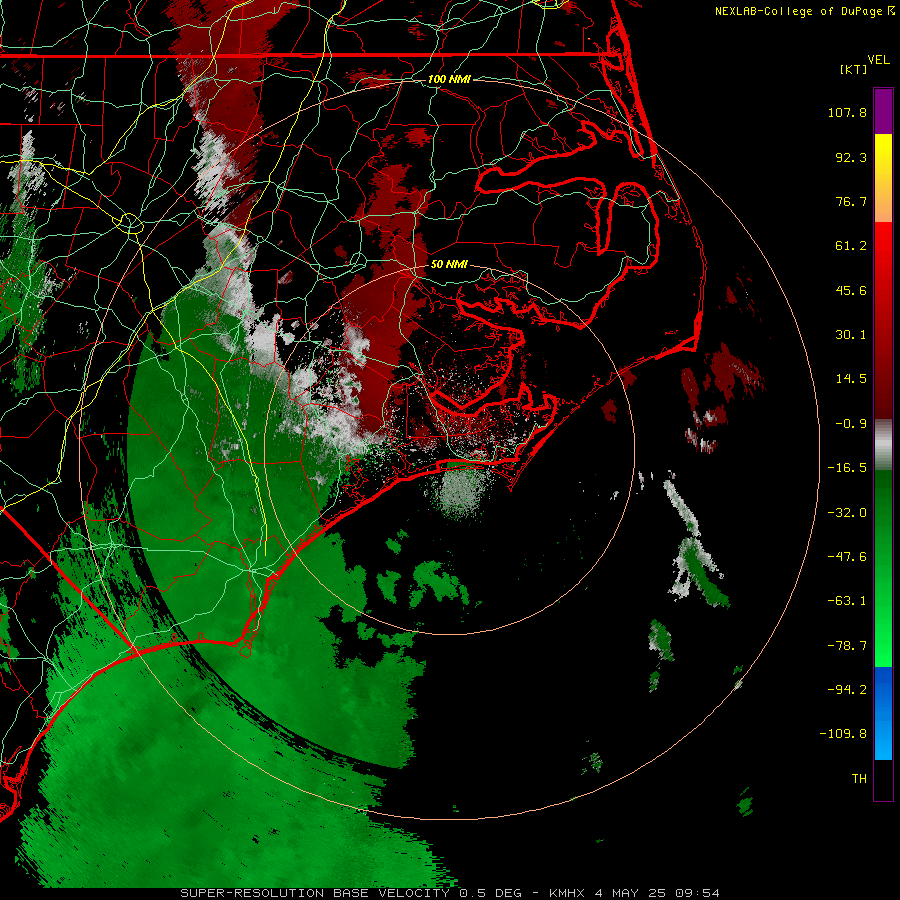Click the NEXLAB-College of DuPage credit text
900x900 pixels.
[x=804, y=11]
